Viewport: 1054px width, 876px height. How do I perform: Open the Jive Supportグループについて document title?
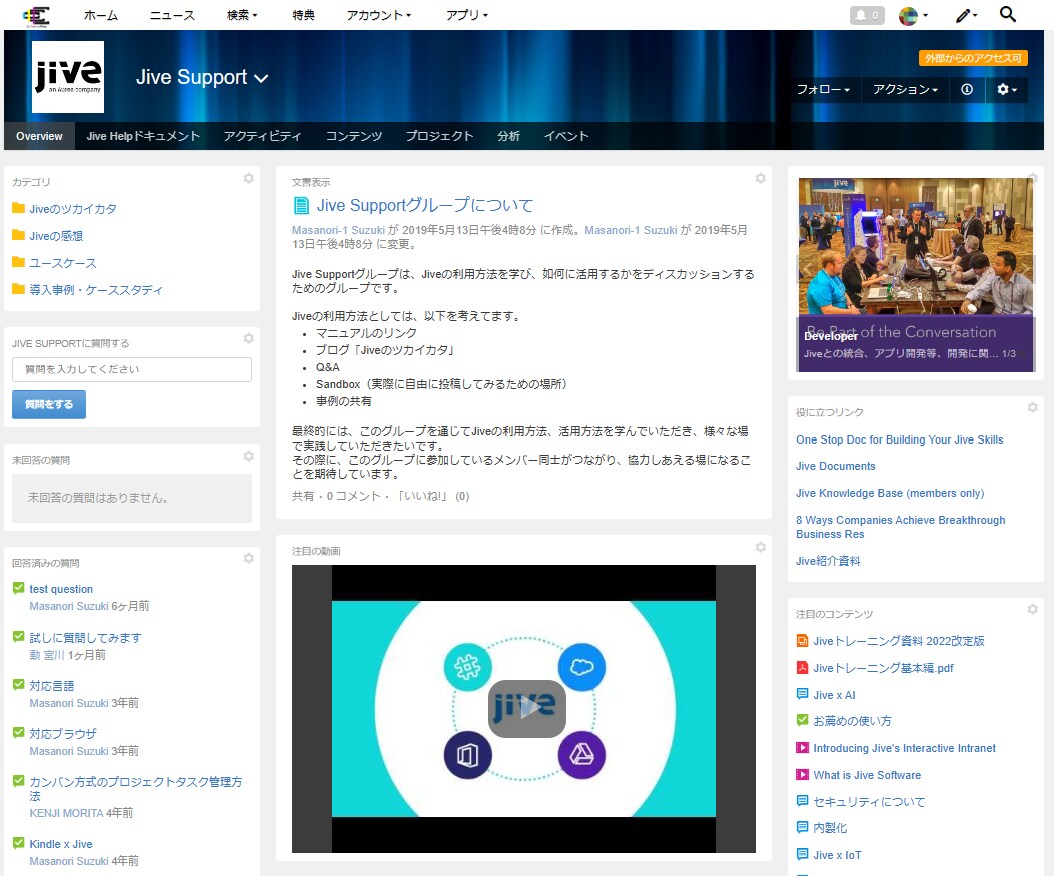[425, 205]
